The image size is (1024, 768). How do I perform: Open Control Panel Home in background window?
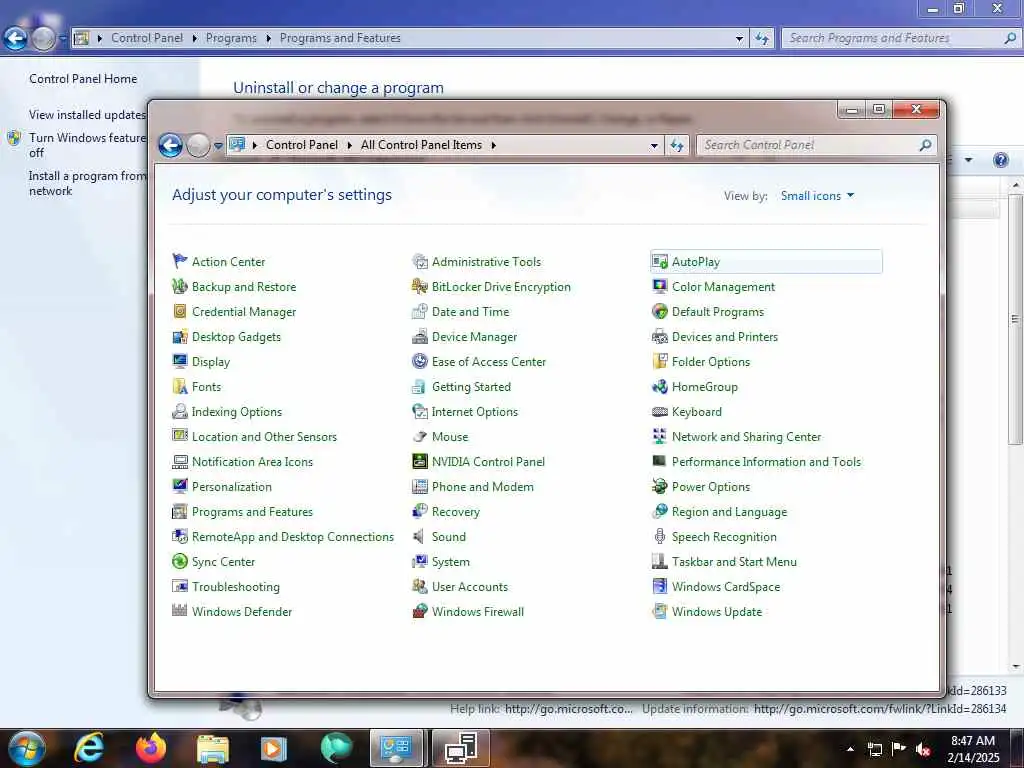(x=83, y=78)
